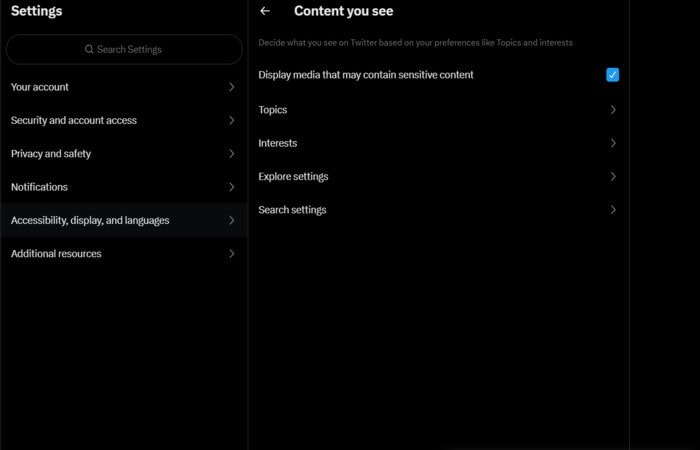Click the magnifier icon in Search Settings
700x450 pixels.
tap(89, 49)
